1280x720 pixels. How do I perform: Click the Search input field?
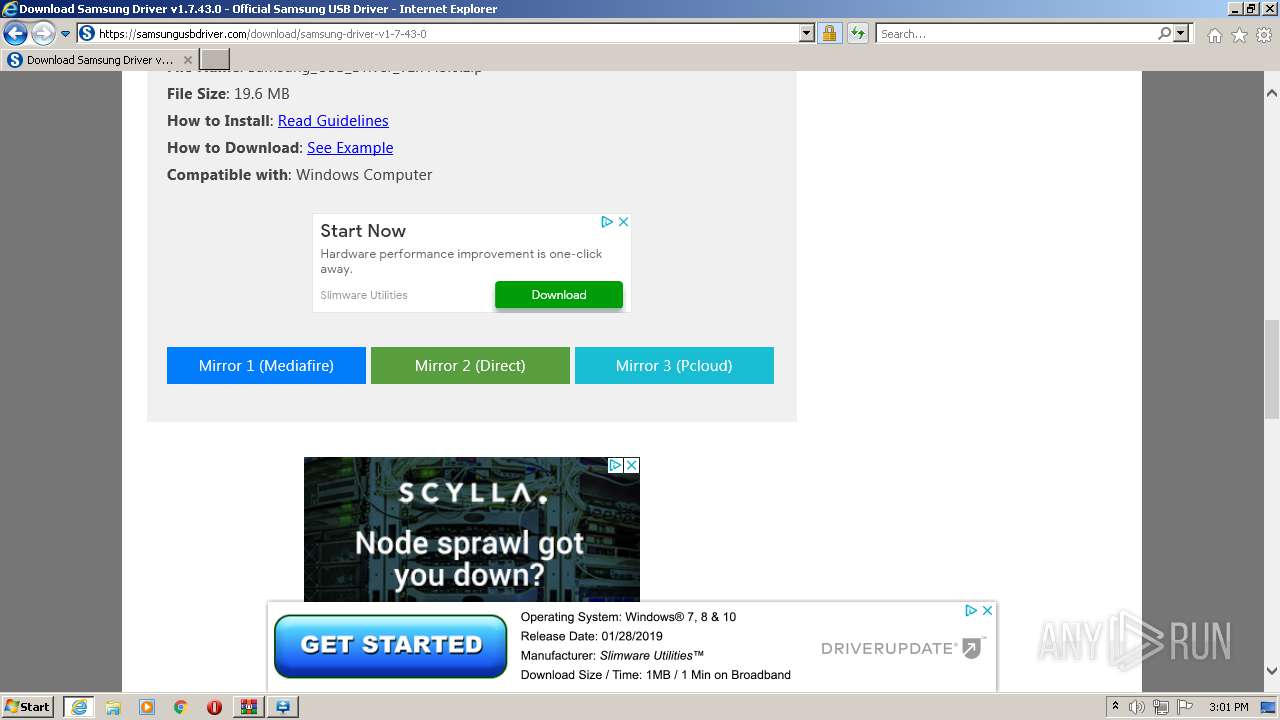point(1015,34)
